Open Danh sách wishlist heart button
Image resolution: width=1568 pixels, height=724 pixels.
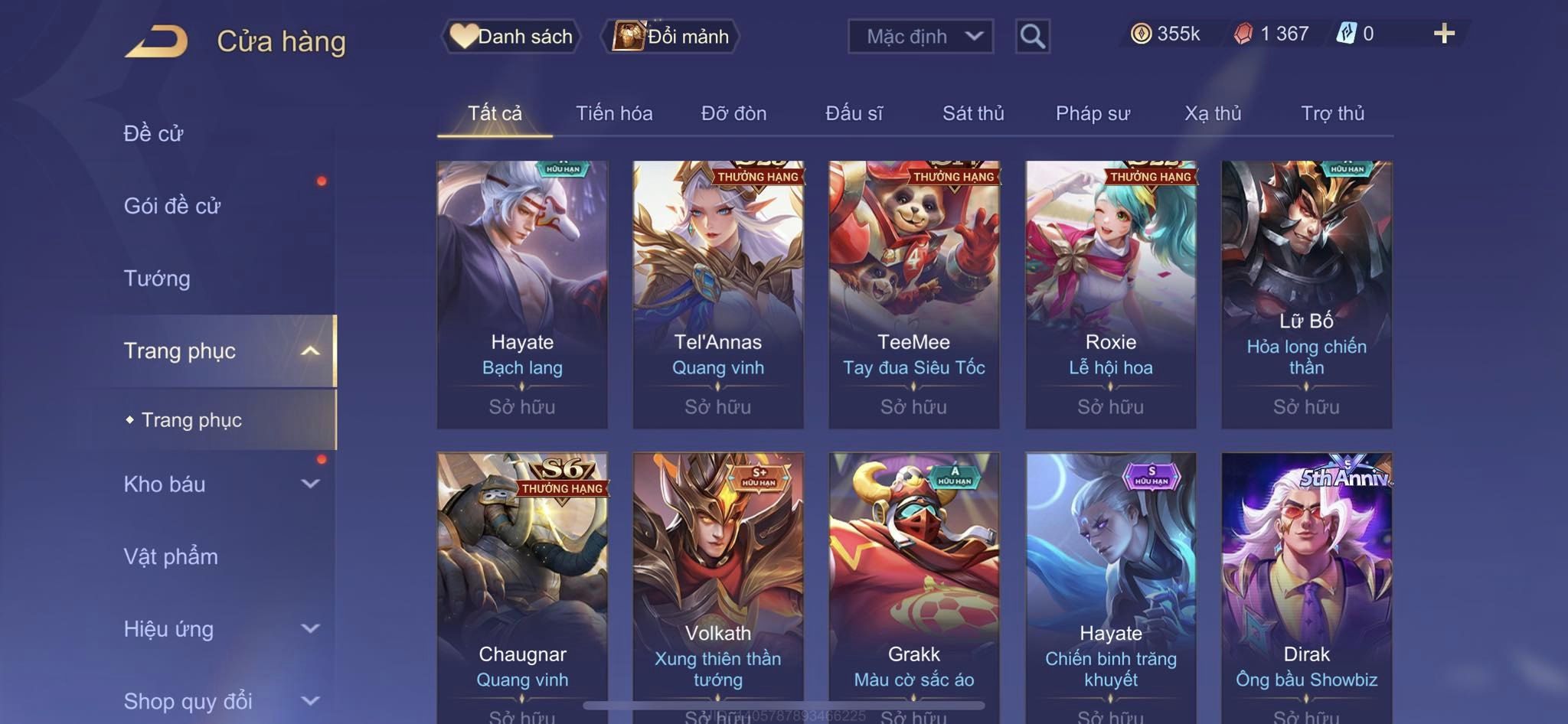[x=511, y=36]
